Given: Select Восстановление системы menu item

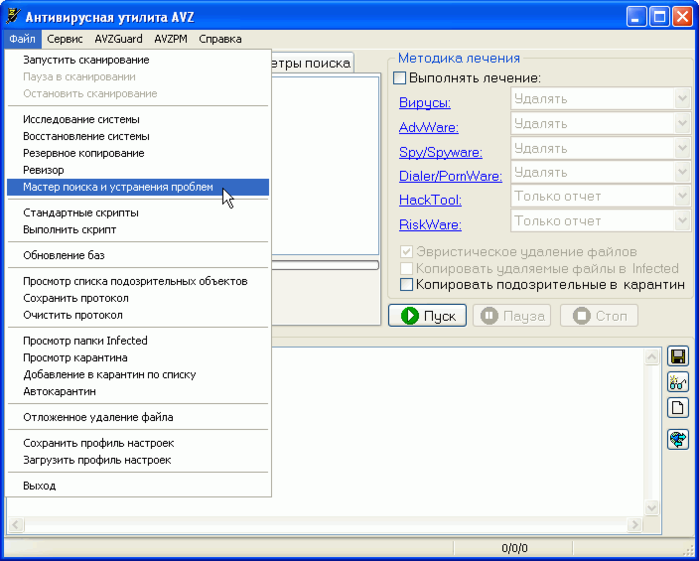Looking at the screenshot, I should (x=138, y=136).
